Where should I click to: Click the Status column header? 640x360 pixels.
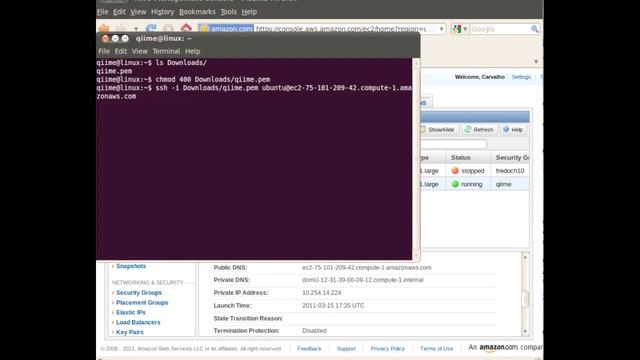pos(469,158)
